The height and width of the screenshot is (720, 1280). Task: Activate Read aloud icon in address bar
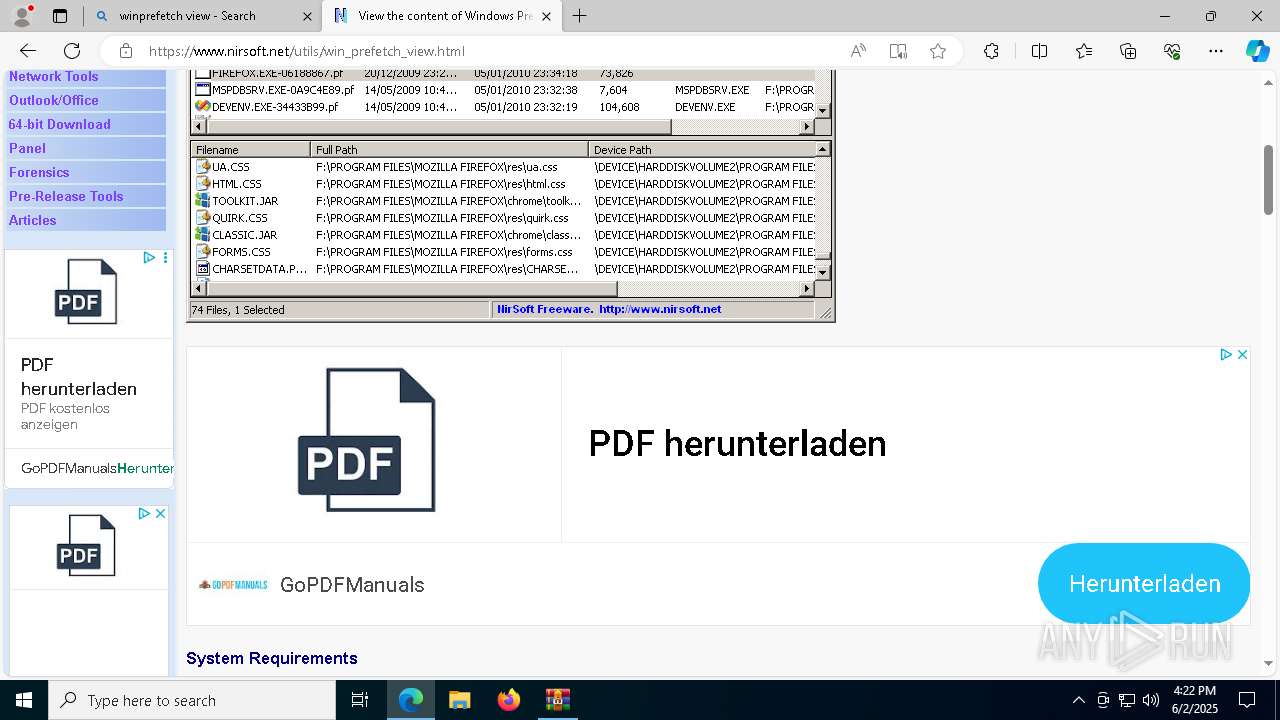pyautogui.click(x=858, y=51)
